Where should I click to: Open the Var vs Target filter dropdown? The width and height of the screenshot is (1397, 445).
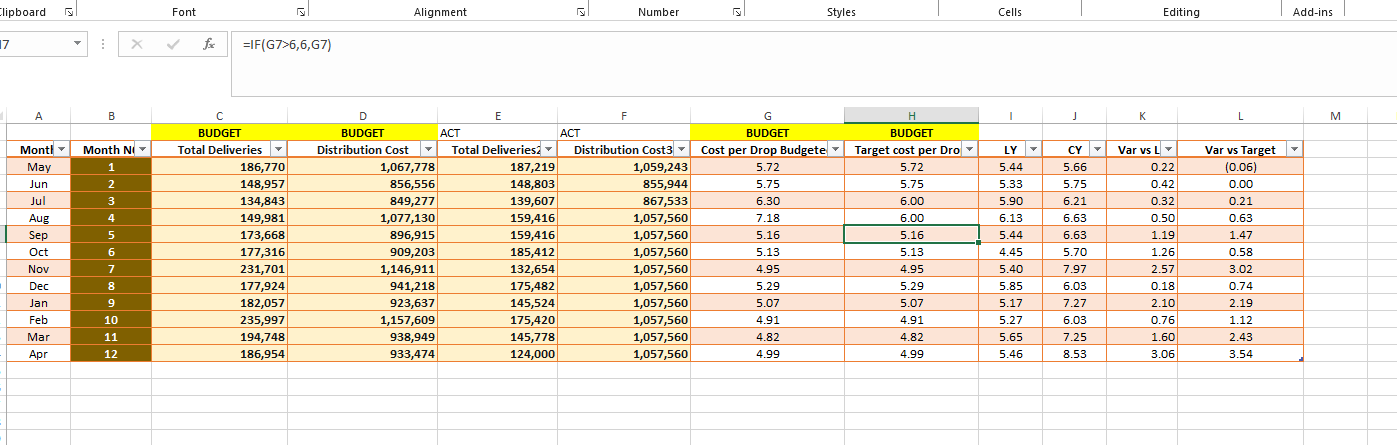coord(1295,149)
